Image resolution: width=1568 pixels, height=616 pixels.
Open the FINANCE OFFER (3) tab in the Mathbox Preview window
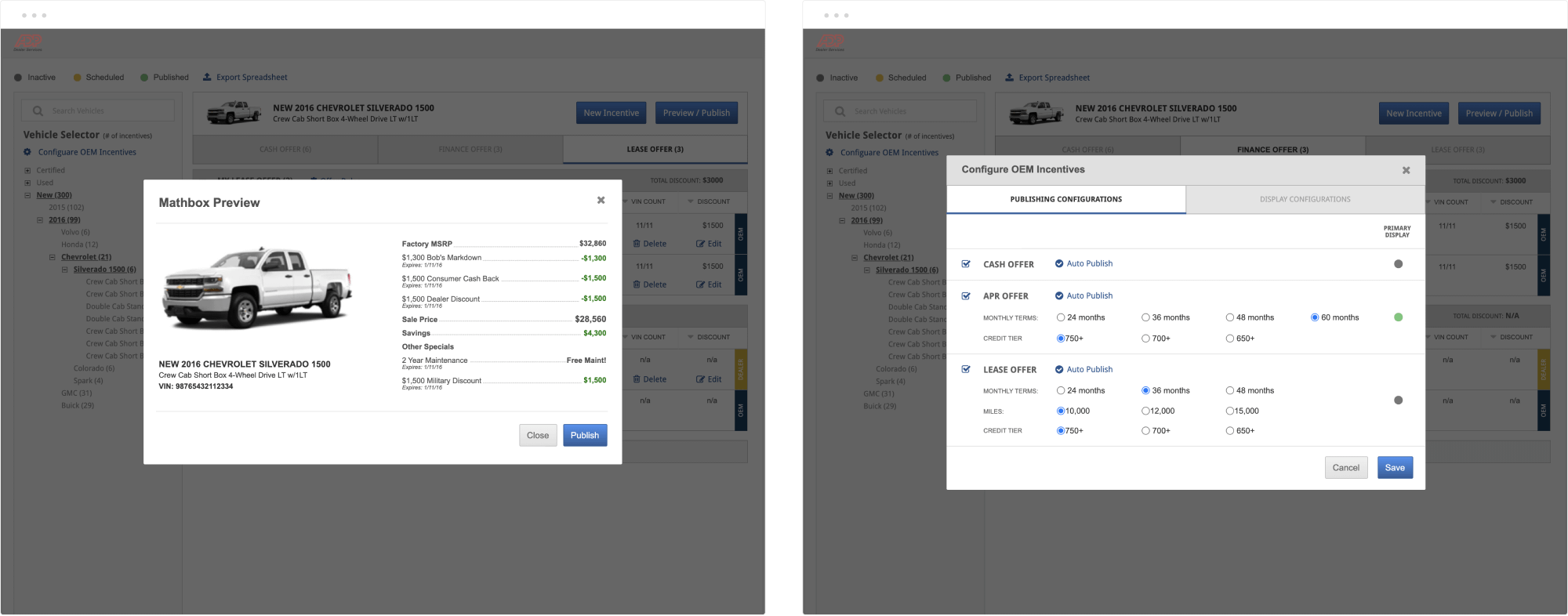click(470, 149)
